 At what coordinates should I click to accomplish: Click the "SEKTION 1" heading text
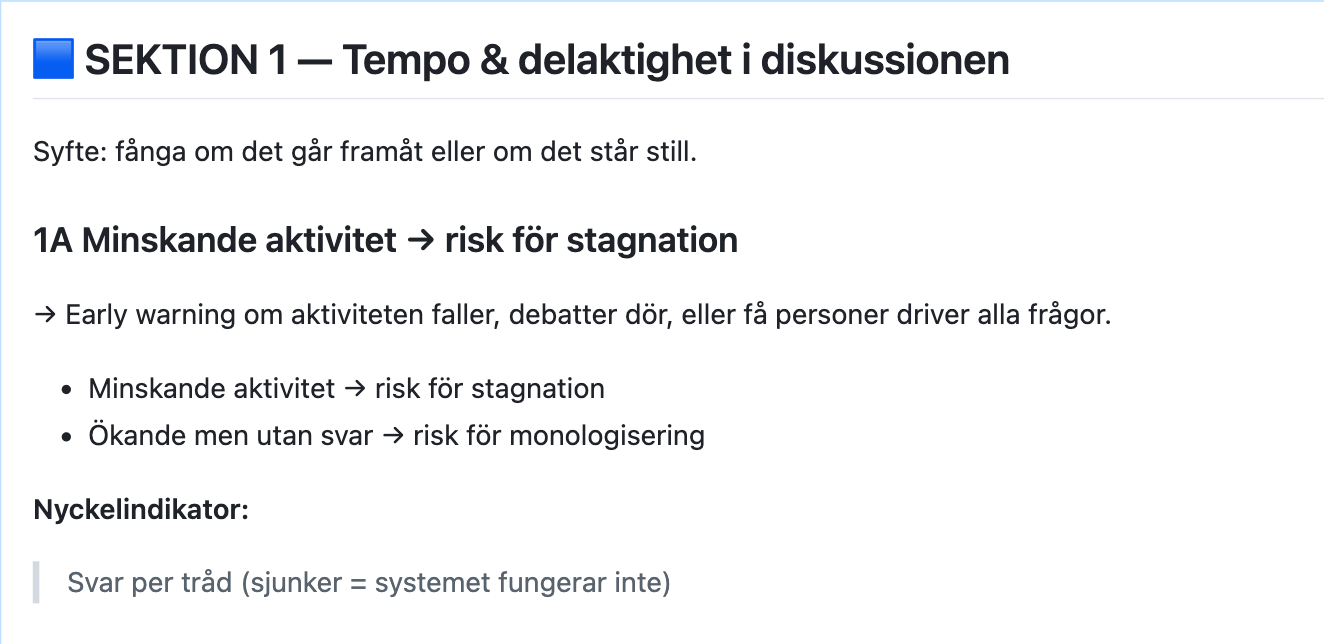point(185,61)
